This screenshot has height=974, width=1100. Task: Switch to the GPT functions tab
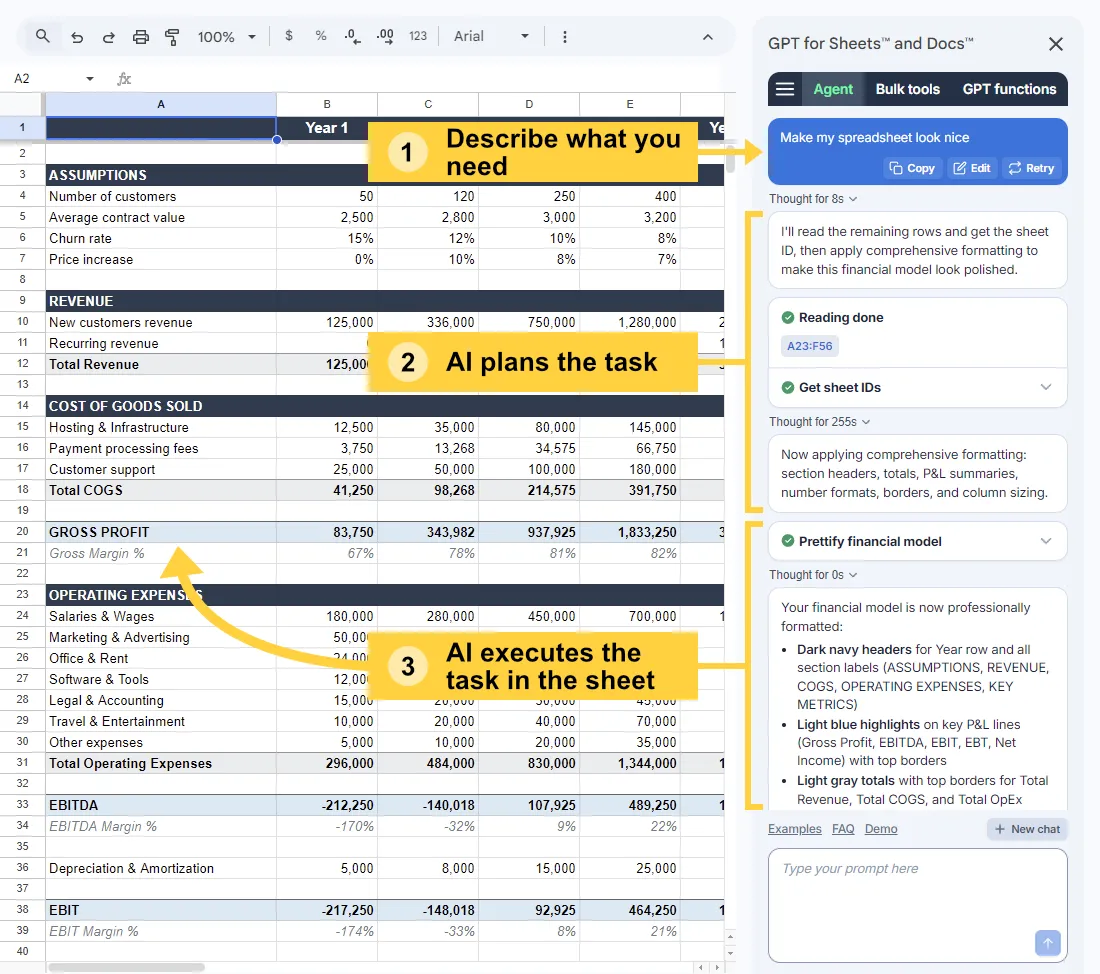tap(1009, 89)
